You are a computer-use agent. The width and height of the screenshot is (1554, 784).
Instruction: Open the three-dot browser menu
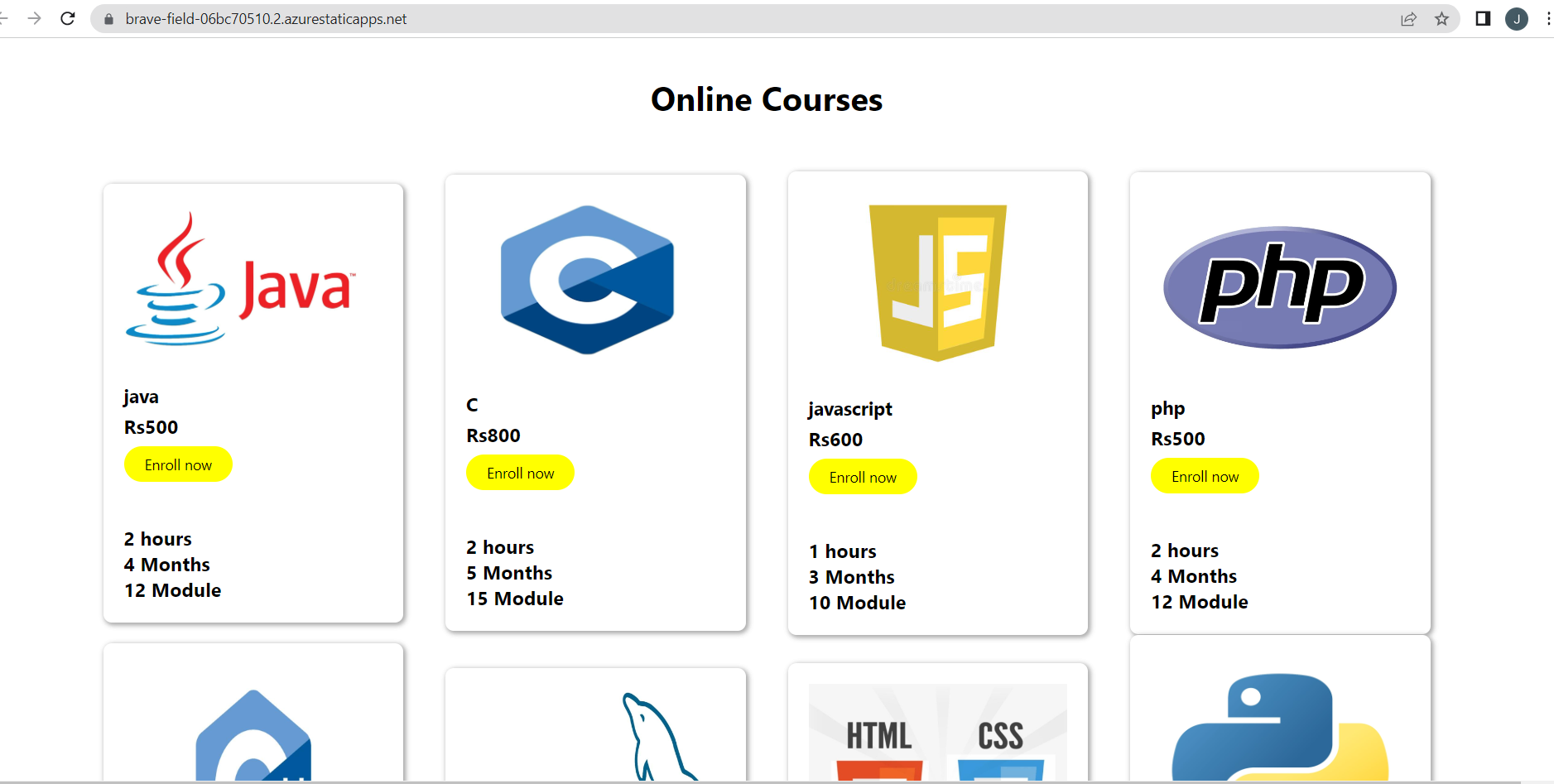pos(1550,18)
